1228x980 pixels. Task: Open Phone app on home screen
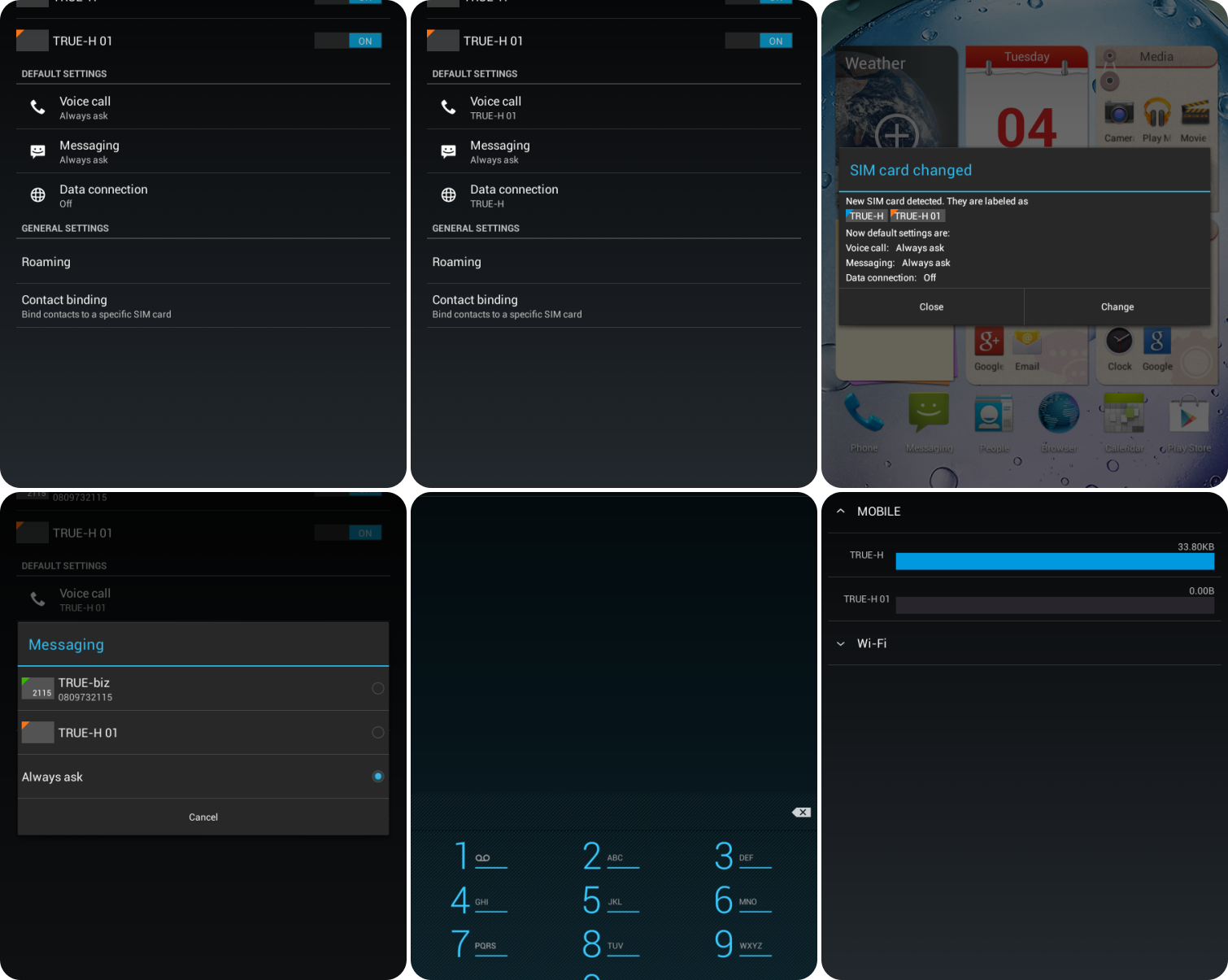coord(864,422)
